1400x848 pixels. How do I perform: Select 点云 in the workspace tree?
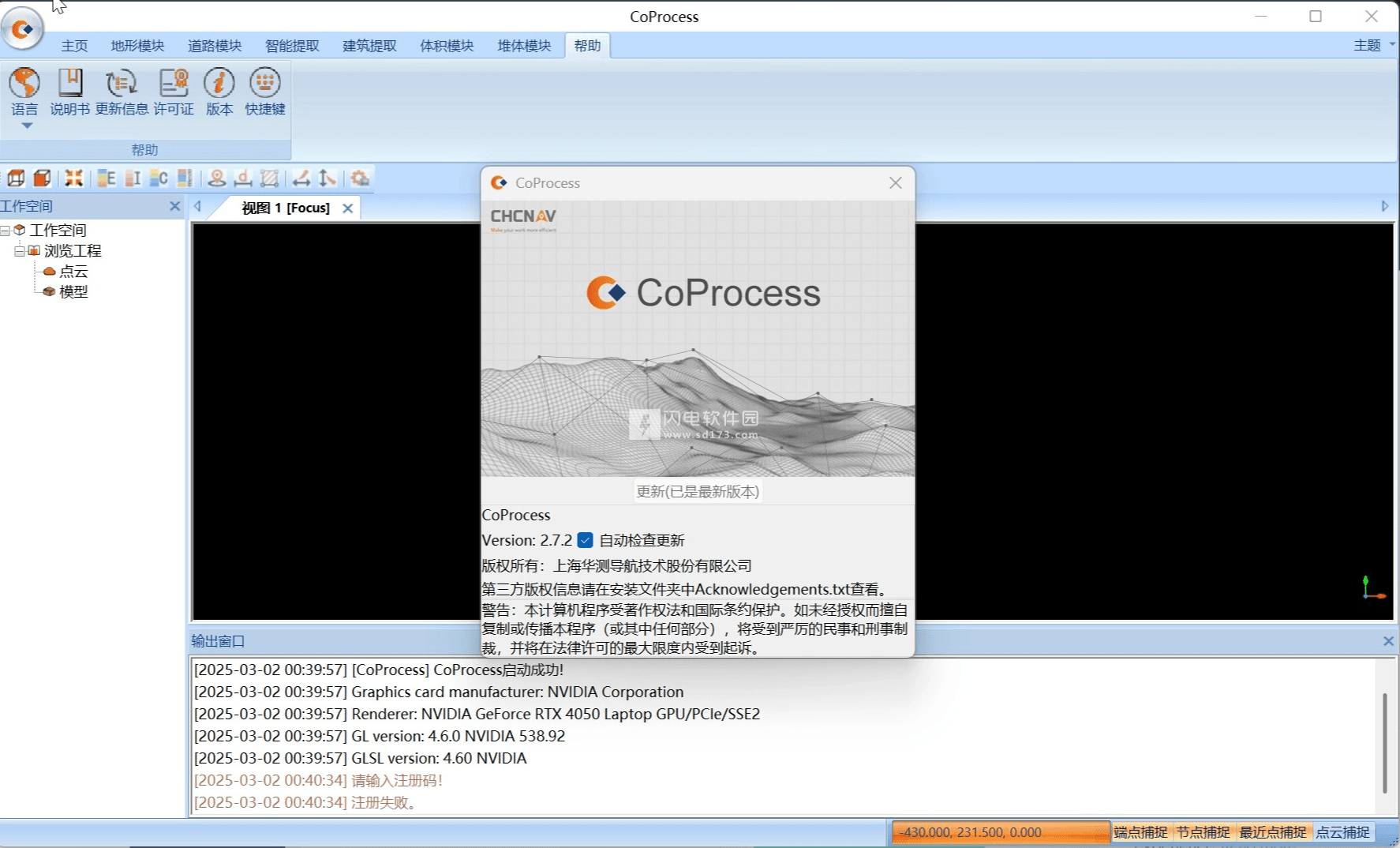(x=73, y=271)
